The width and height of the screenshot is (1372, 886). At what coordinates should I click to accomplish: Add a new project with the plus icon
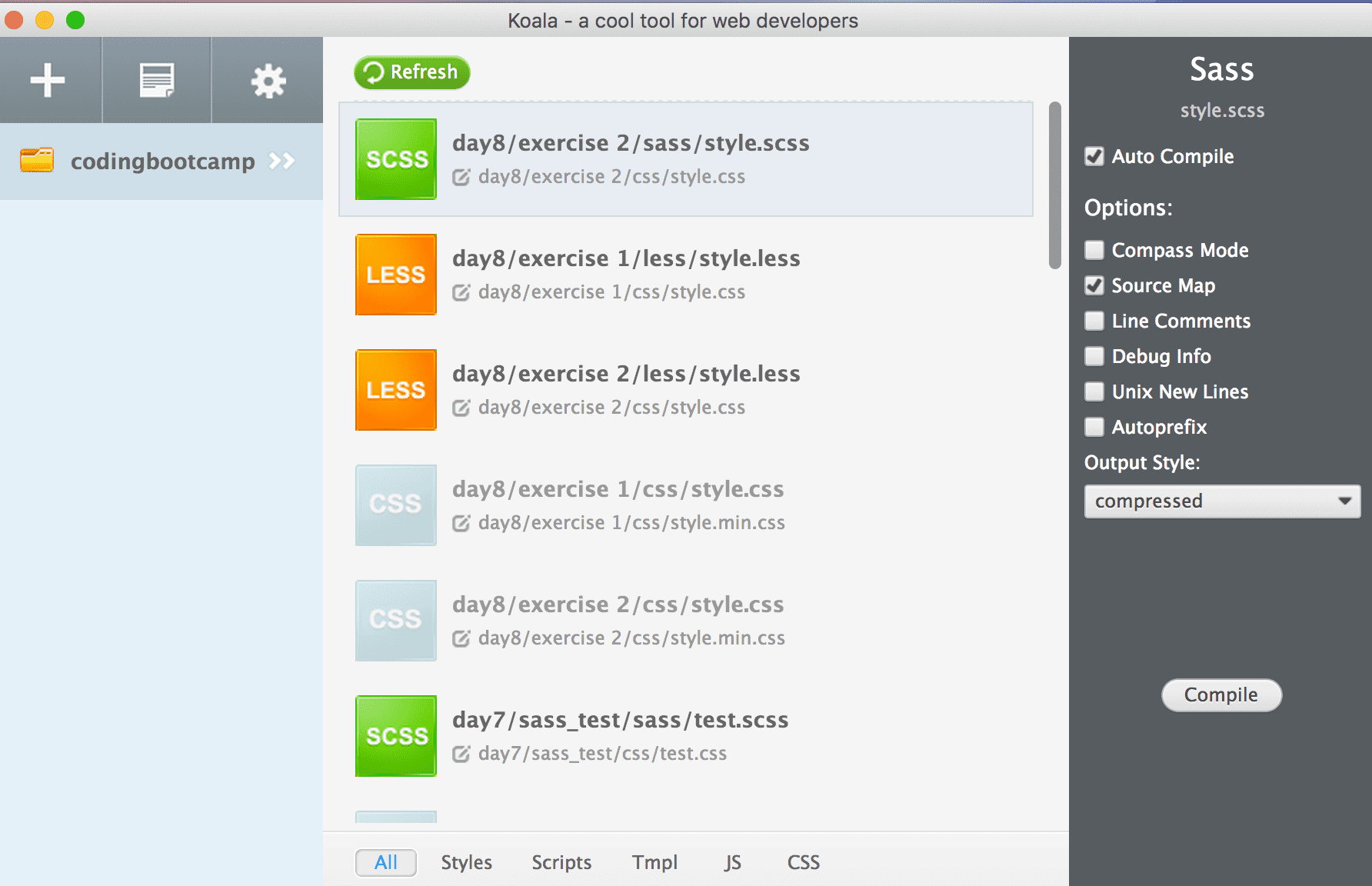tap(48, 80)
